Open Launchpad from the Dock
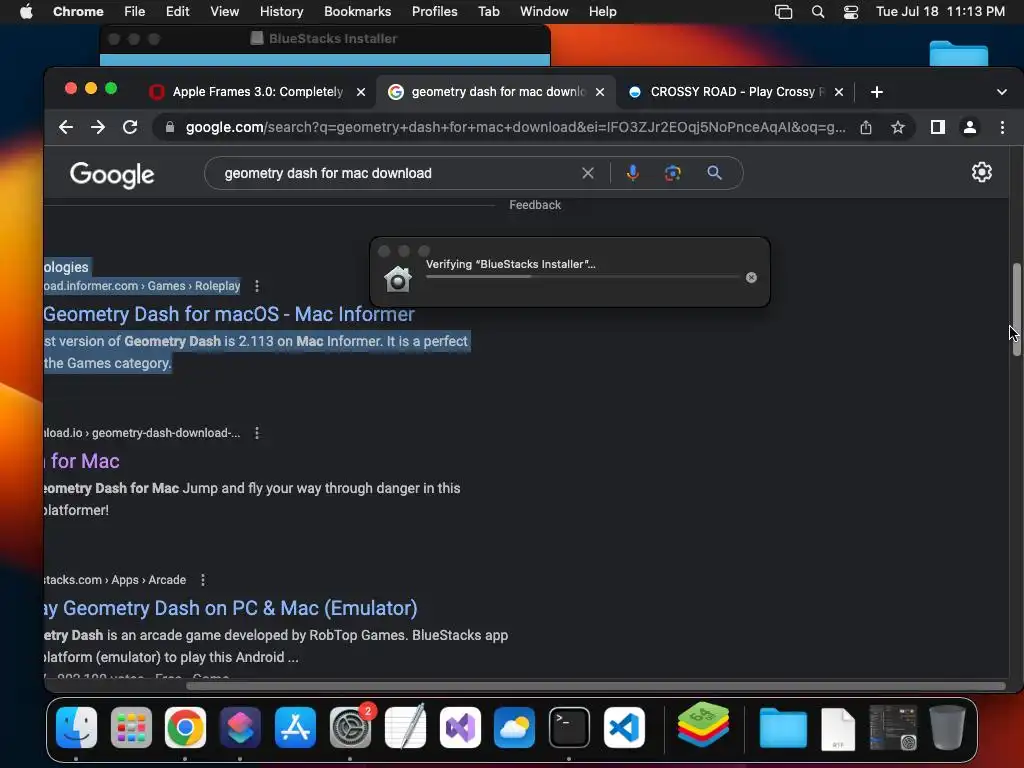This screenshot has height=768, width=1024. point(131,728)
